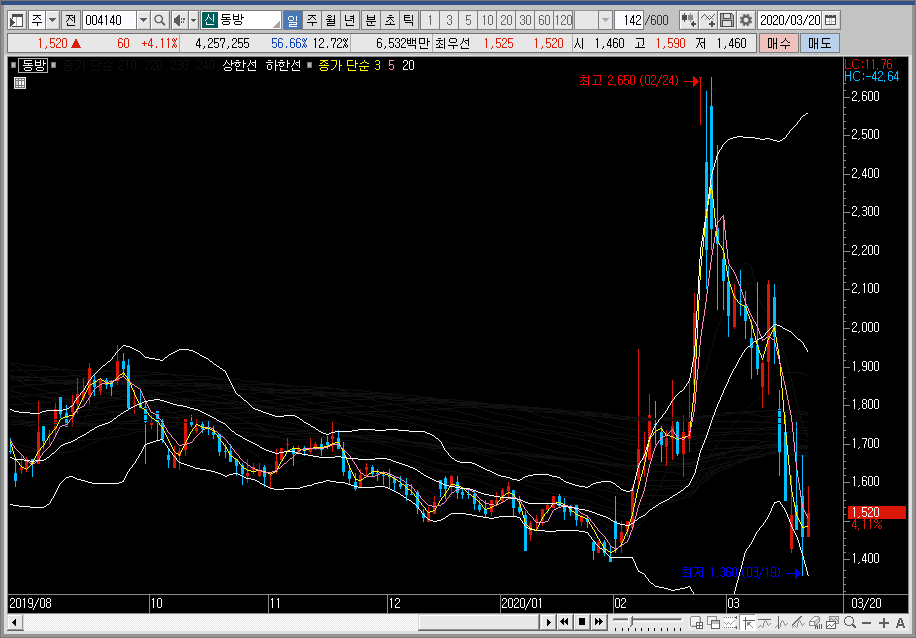Screen dimensions: 916x638
Task: Toggle the 전 button beside the code field
Action: (71, 20)
